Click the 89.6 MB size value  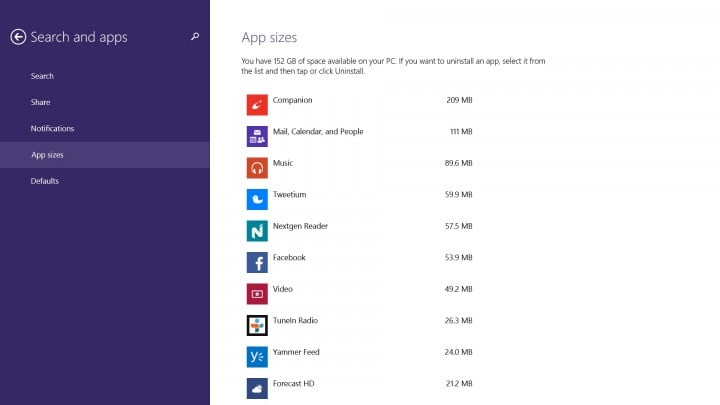(x=458, y=163)
